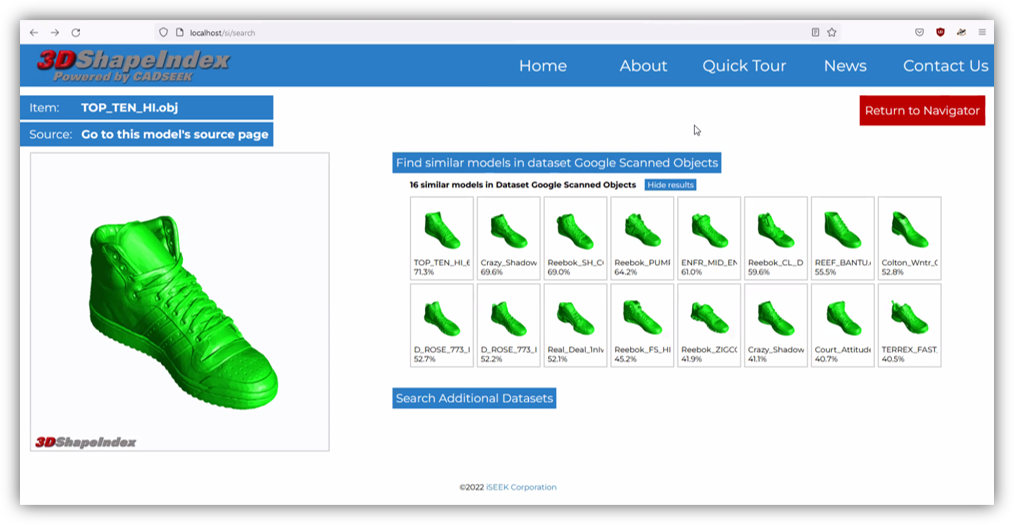Click the browser back arrow
This screenshot has width=1014, height=525.
(x=33, y=32)
